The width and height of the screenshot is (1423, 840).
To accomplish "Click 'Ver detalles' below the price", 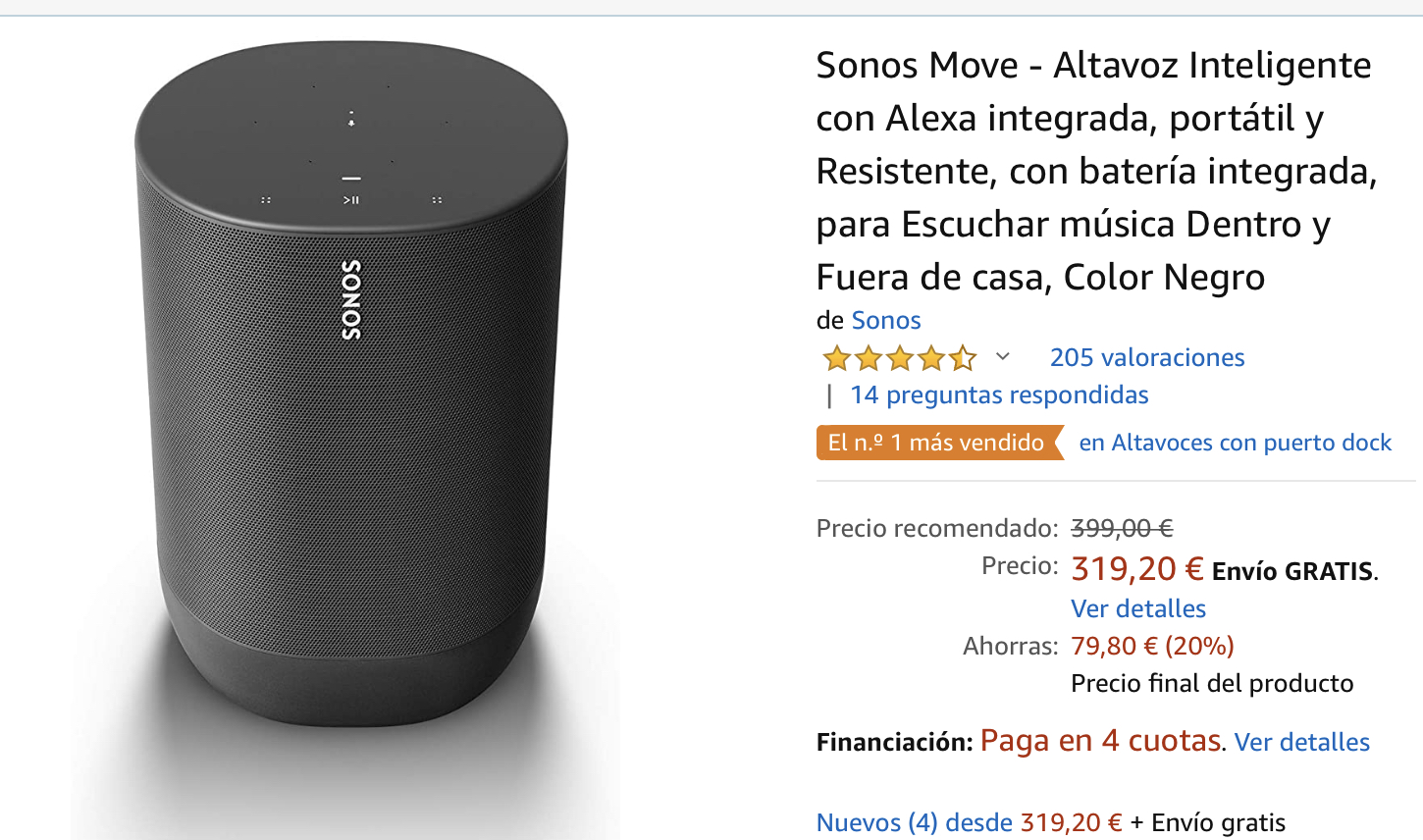I will click(x=1137, y=608).
